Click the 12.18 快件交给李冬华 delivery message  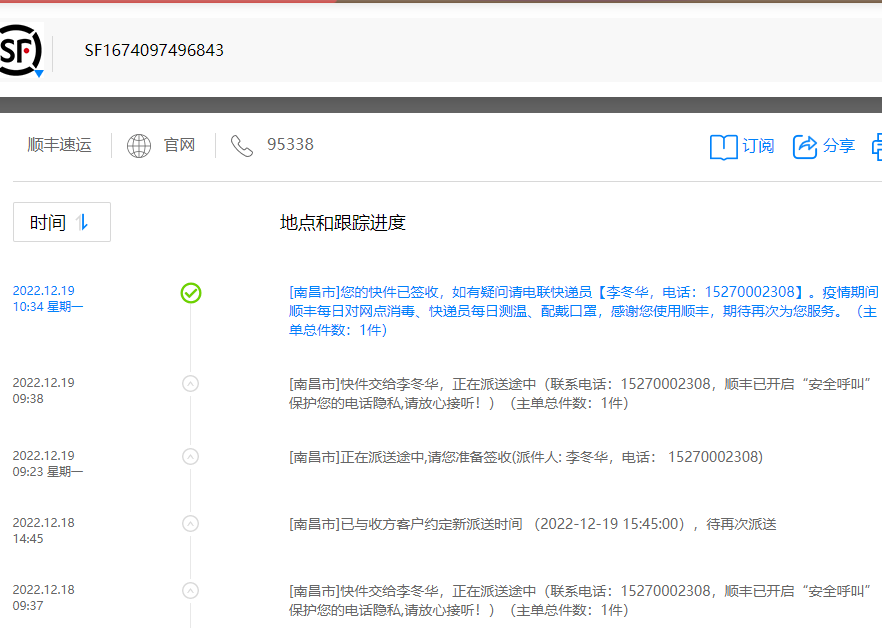(x=579, y=600)
